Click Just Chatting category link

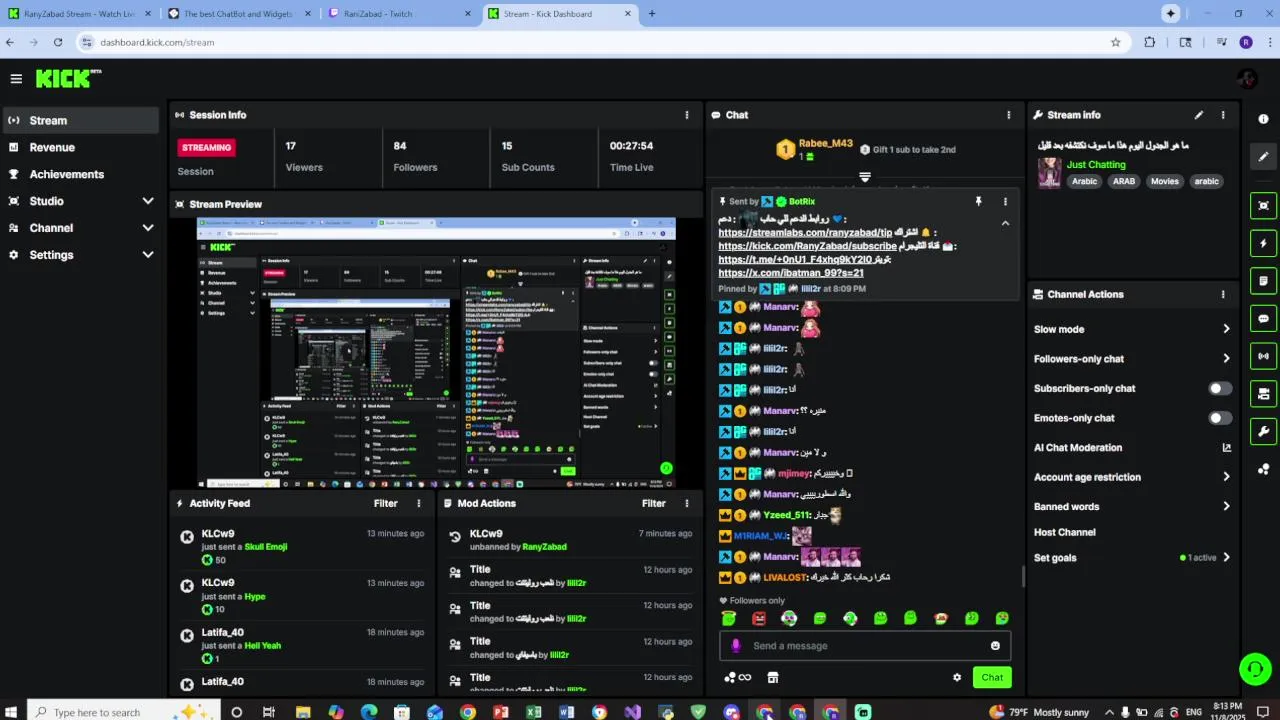[x=1096, y=165]
